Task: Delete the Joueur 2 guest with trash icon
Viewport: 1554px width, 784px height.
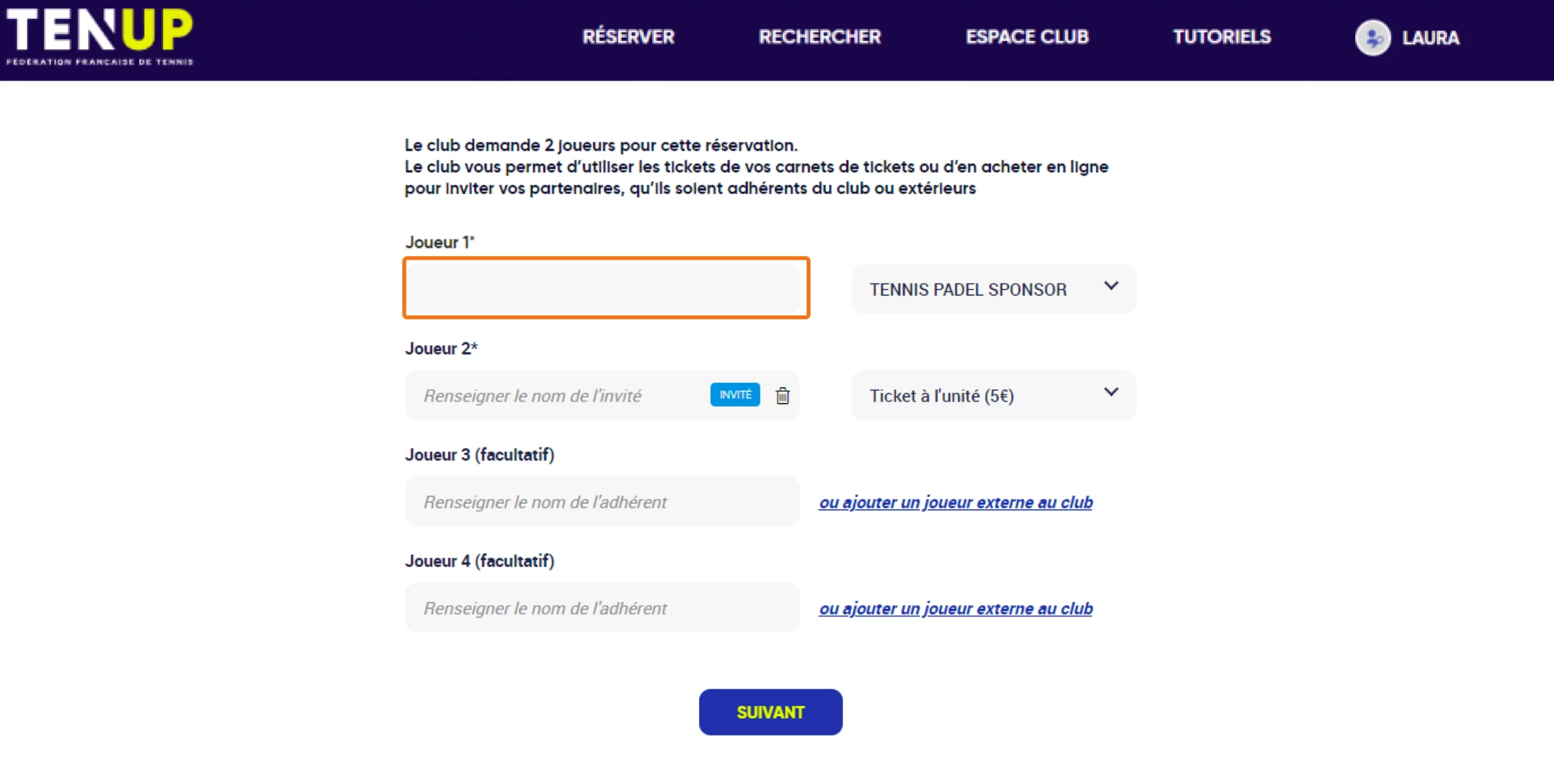Action: coord(782,396)
